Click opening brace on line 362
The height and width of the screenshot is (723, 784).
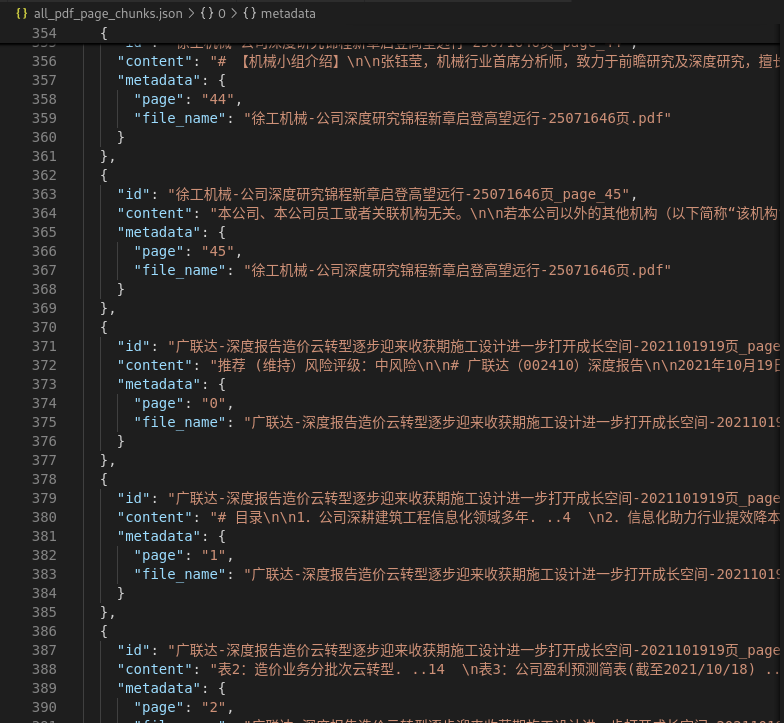tap(104, 176)
